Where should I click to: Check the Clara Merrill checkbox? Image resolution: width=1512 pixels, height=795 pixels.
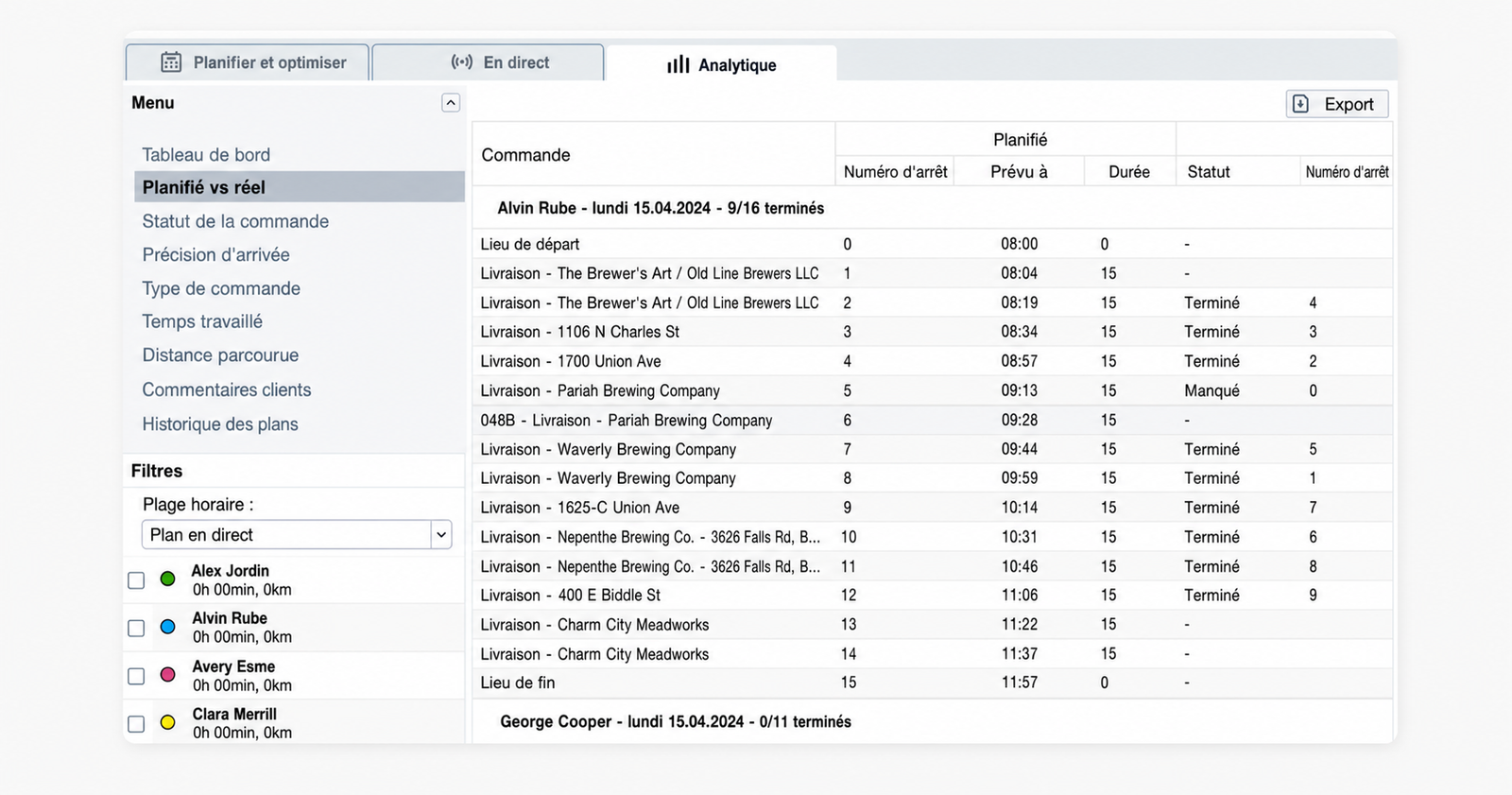(x=136, y=724)
